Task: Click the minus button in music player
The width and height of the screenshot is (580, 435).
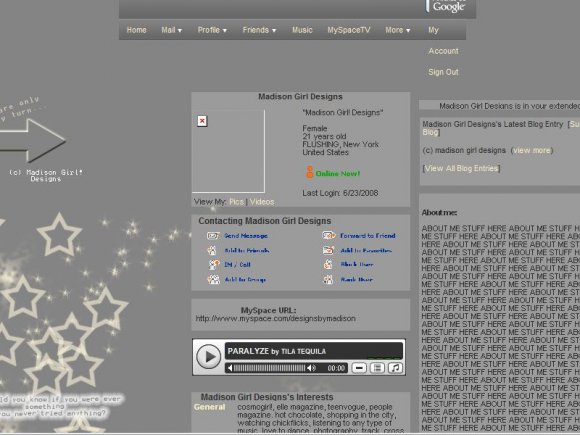Action: point(359,368)
